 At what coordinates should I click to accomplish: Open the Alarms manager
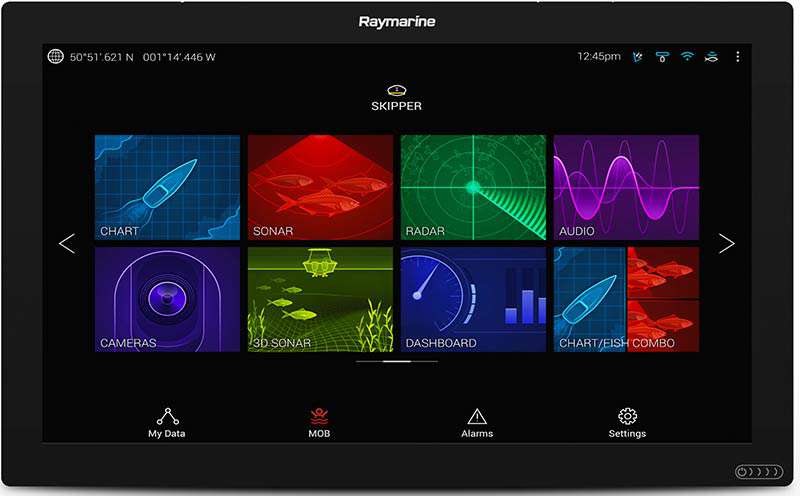point(477,422)
